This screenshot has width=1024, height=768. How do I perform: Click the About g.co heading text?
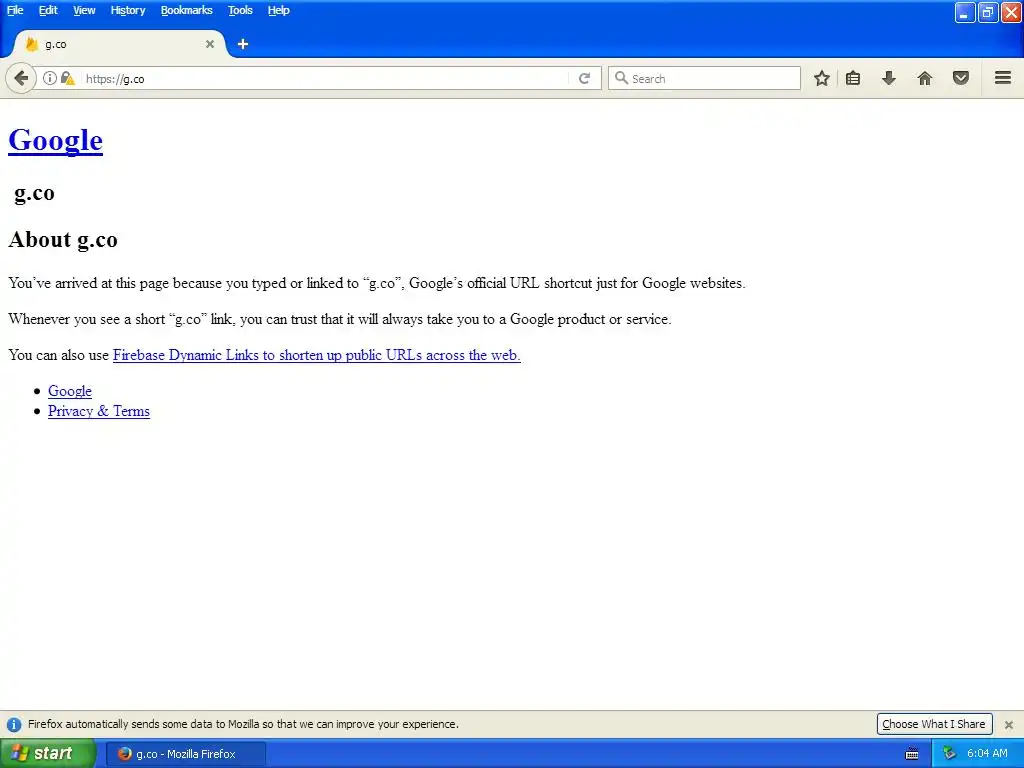click(63, 240)
